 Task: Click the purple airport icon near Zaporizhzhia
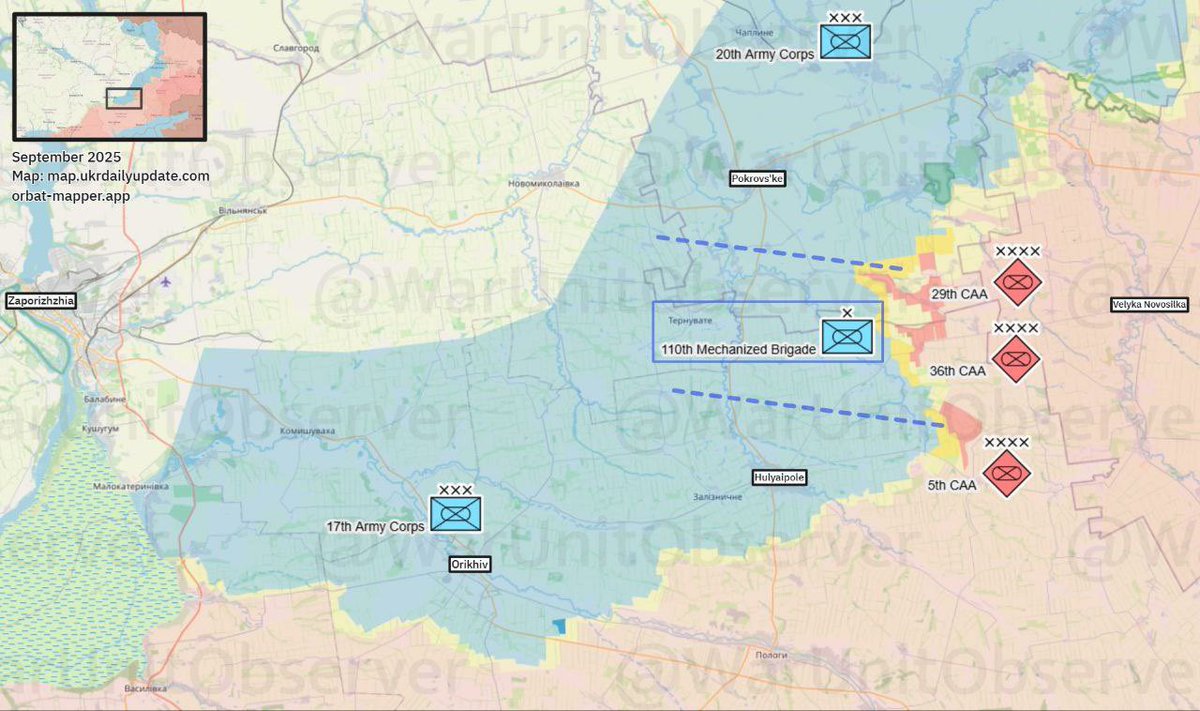[x=166, y=281]
